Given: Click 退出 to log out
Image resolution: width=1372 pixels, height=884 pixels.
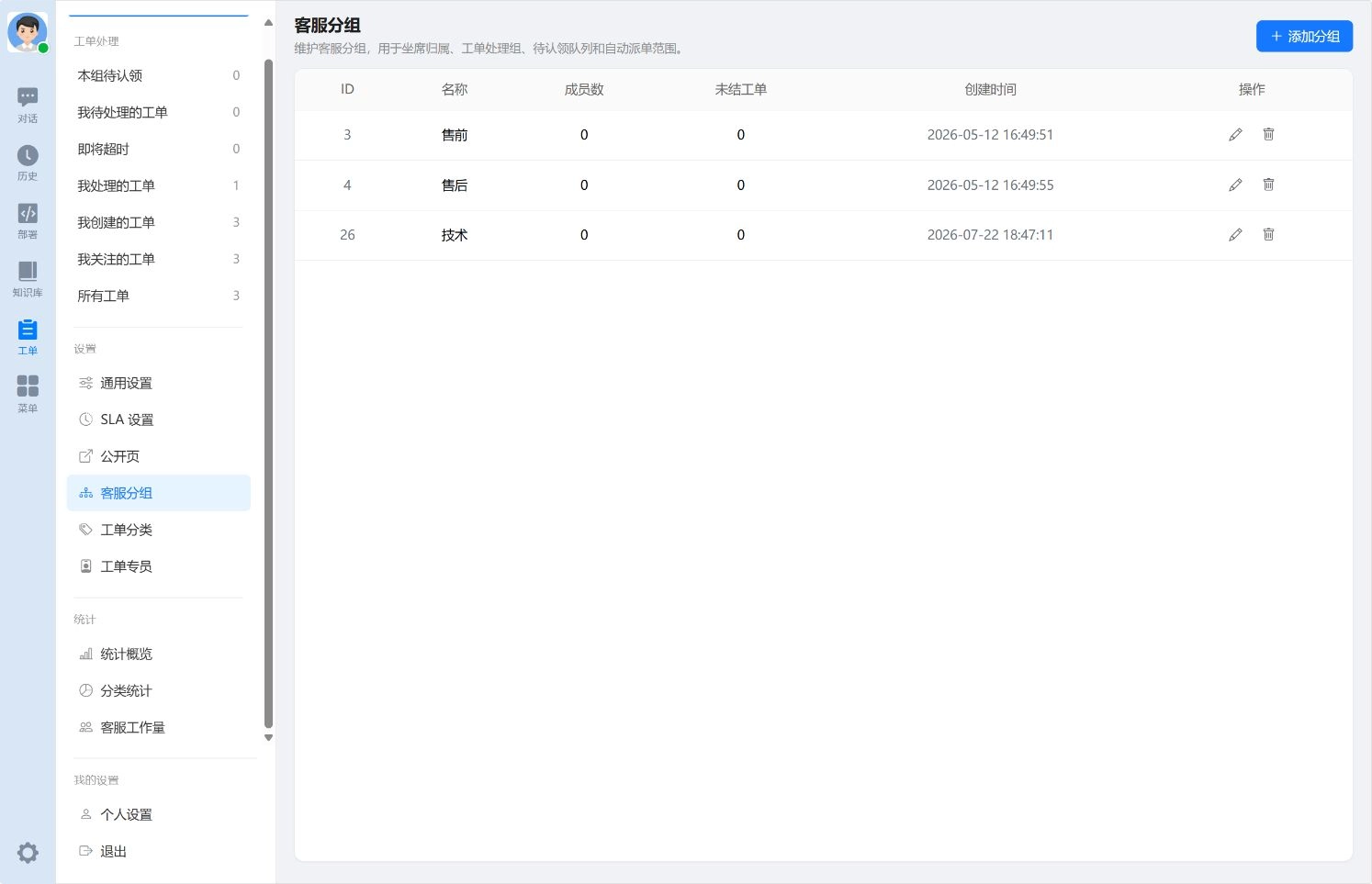Looking at the screenshot, I should point(158,851).
